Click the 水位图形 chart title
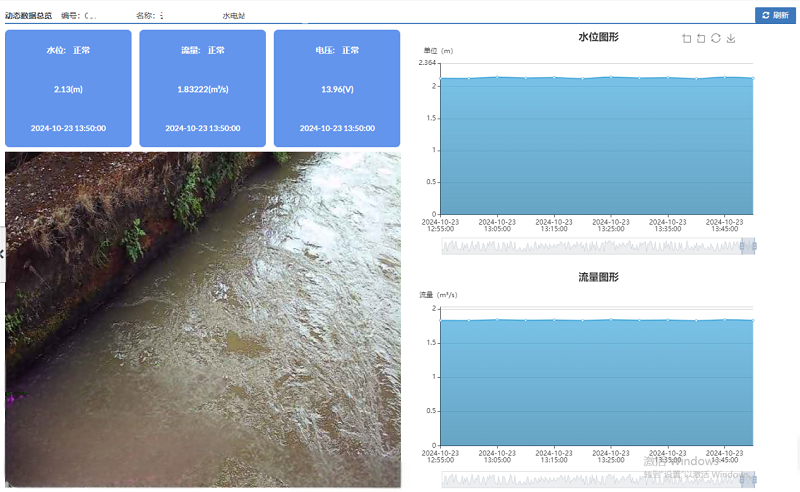800x492 pixels. pyautogui.click(x=598, y=37)
